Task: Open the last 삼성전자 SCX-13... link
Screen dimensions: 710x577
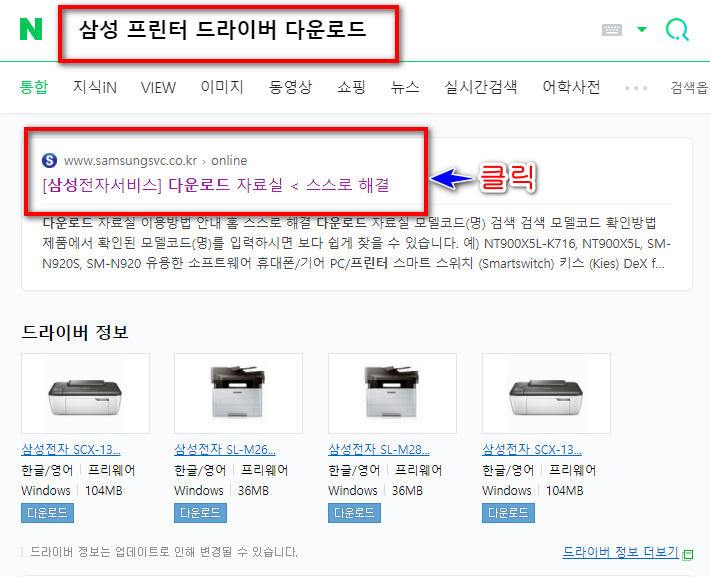Action: click(532, 449)
